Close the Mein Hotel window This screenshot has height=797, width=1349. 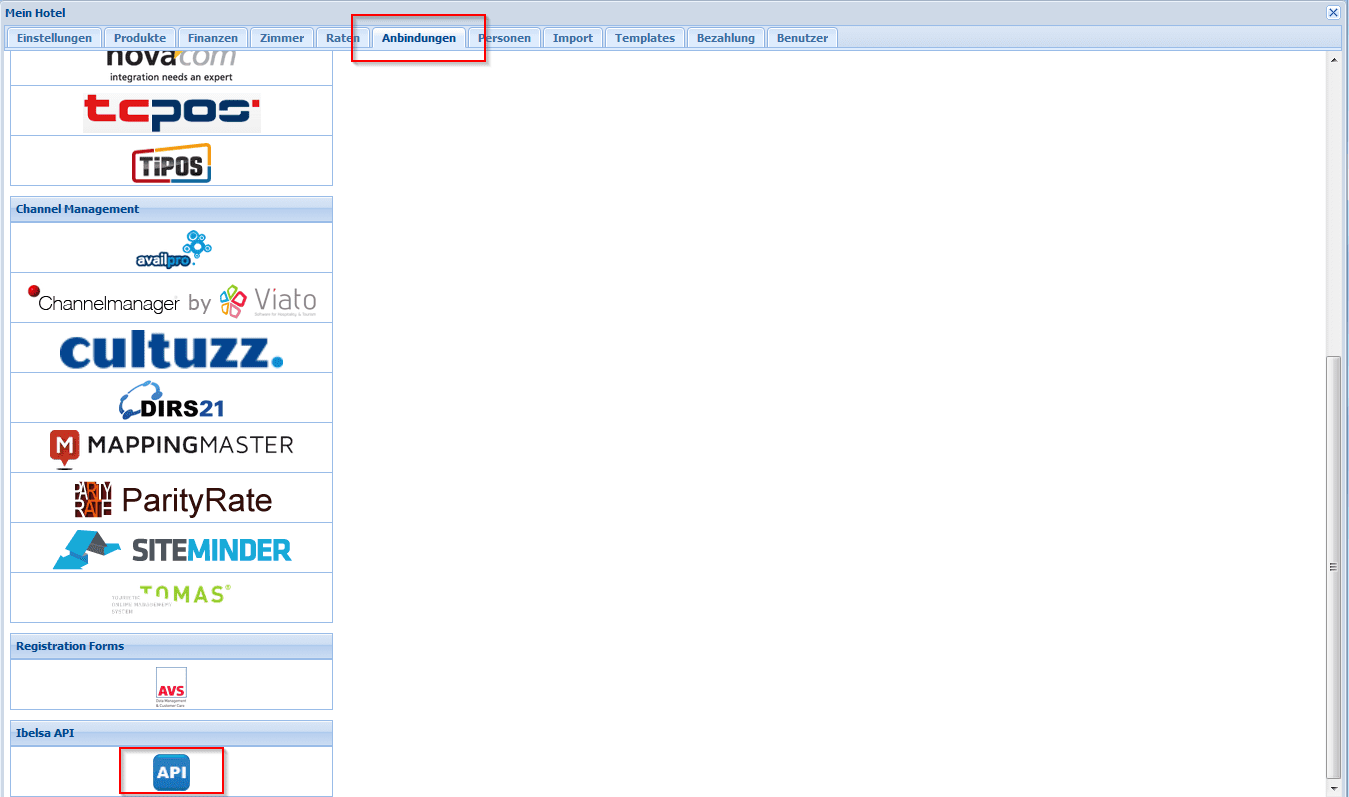pos(1333,13)
